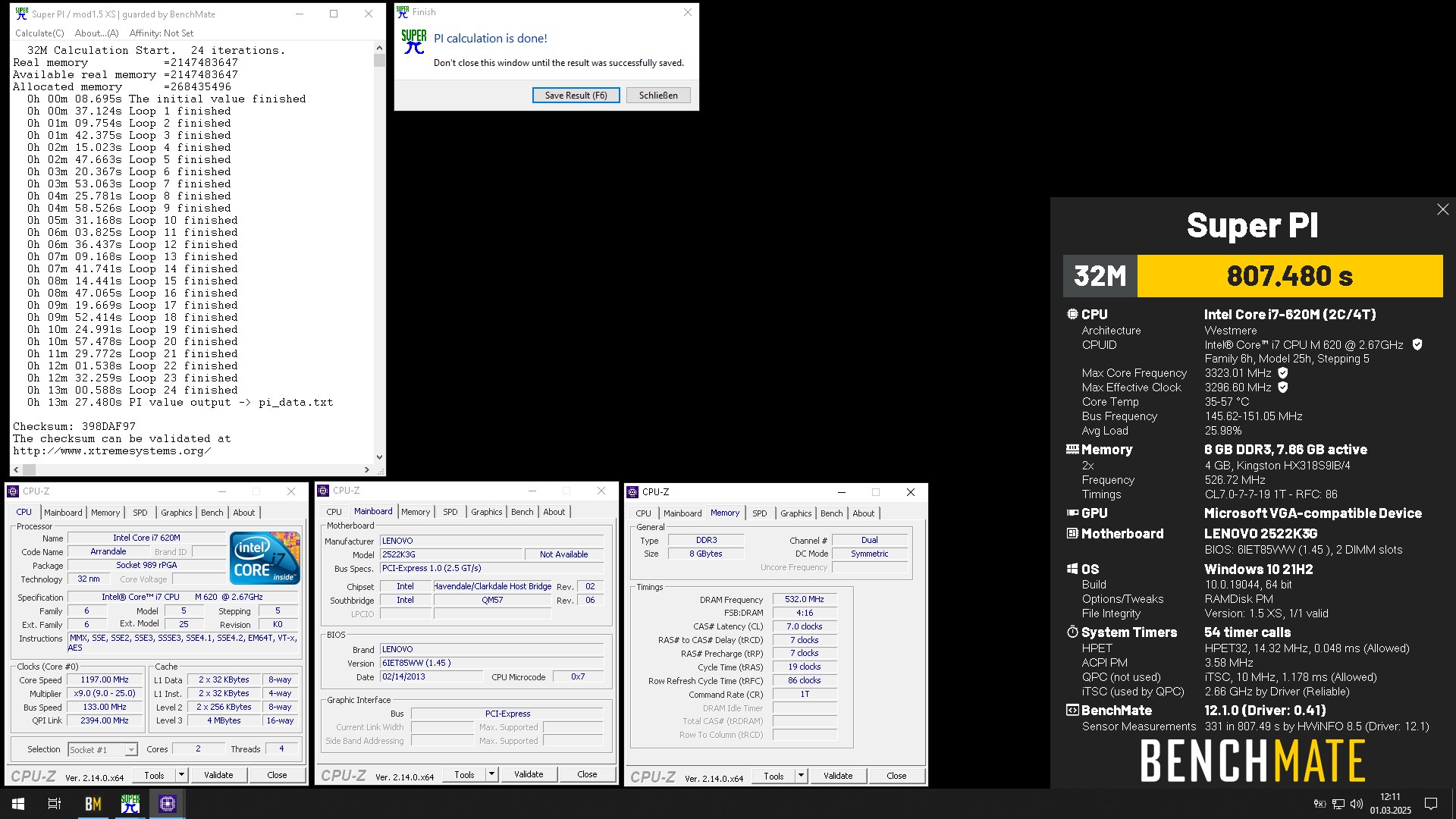Click the Super PI title bar icon
Image resolution: width=1456 pixels, height=819 pixels.
22,14
